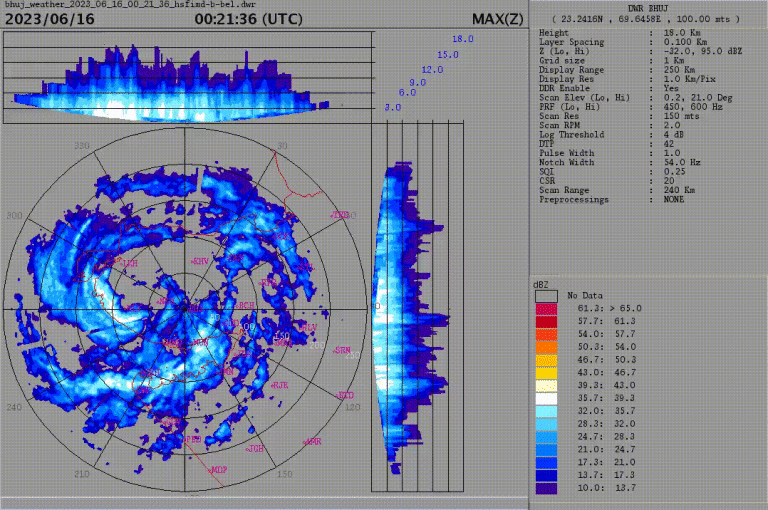Click the CSR value 20
Viewport: 768px width, 510px height.
[x=669, y=181]
